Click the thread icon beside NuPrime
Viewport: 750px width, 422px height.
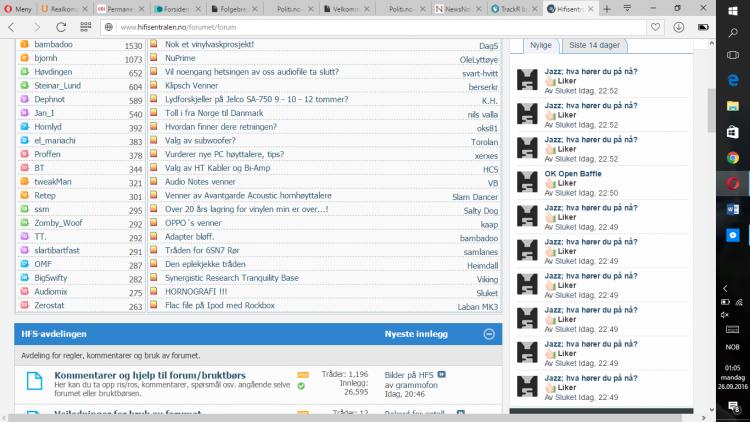(x=154, y=58)
